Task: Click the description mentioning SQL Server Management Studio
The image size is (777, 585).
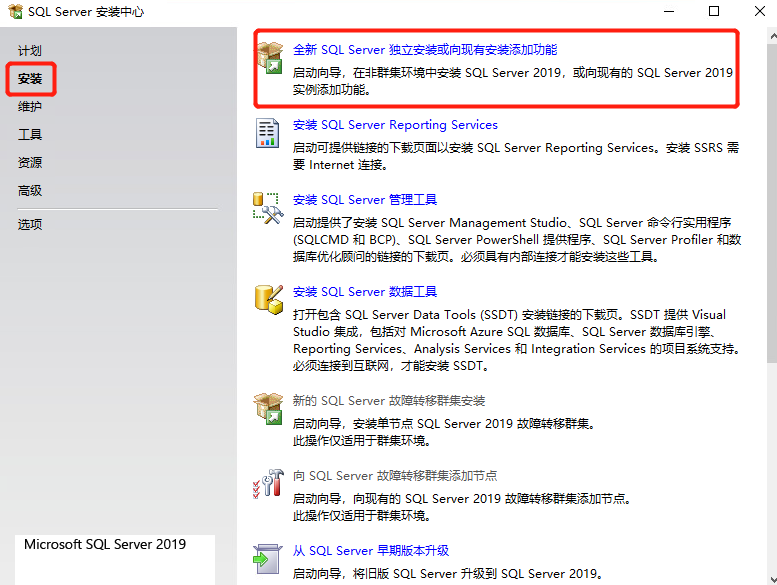Action: (x=517, y=240)
